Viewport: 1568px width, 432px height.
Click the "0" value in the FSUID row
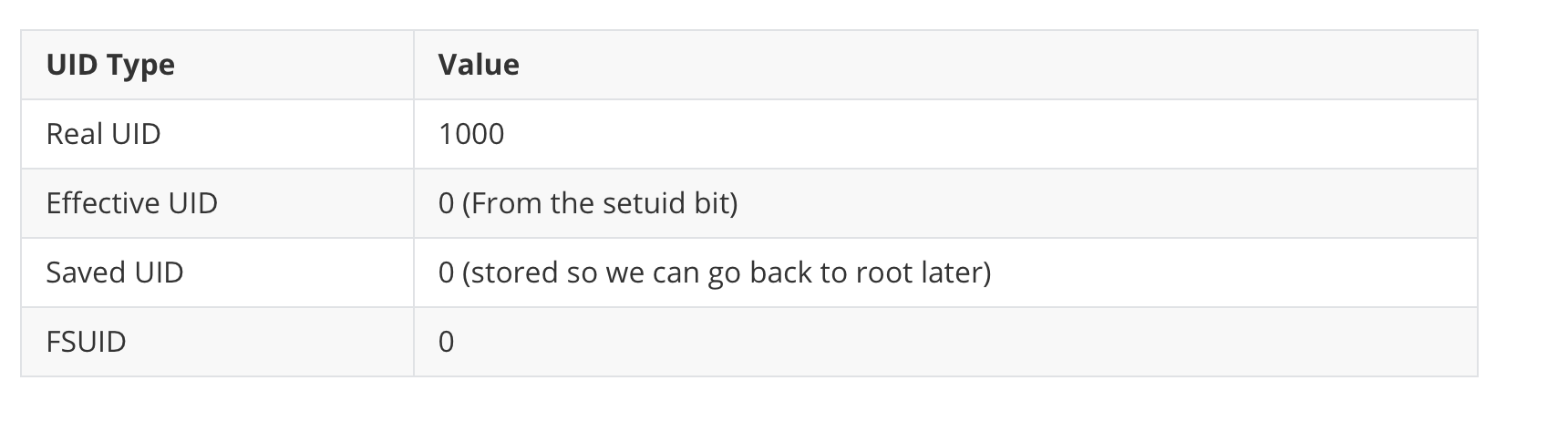coord(446,342)
